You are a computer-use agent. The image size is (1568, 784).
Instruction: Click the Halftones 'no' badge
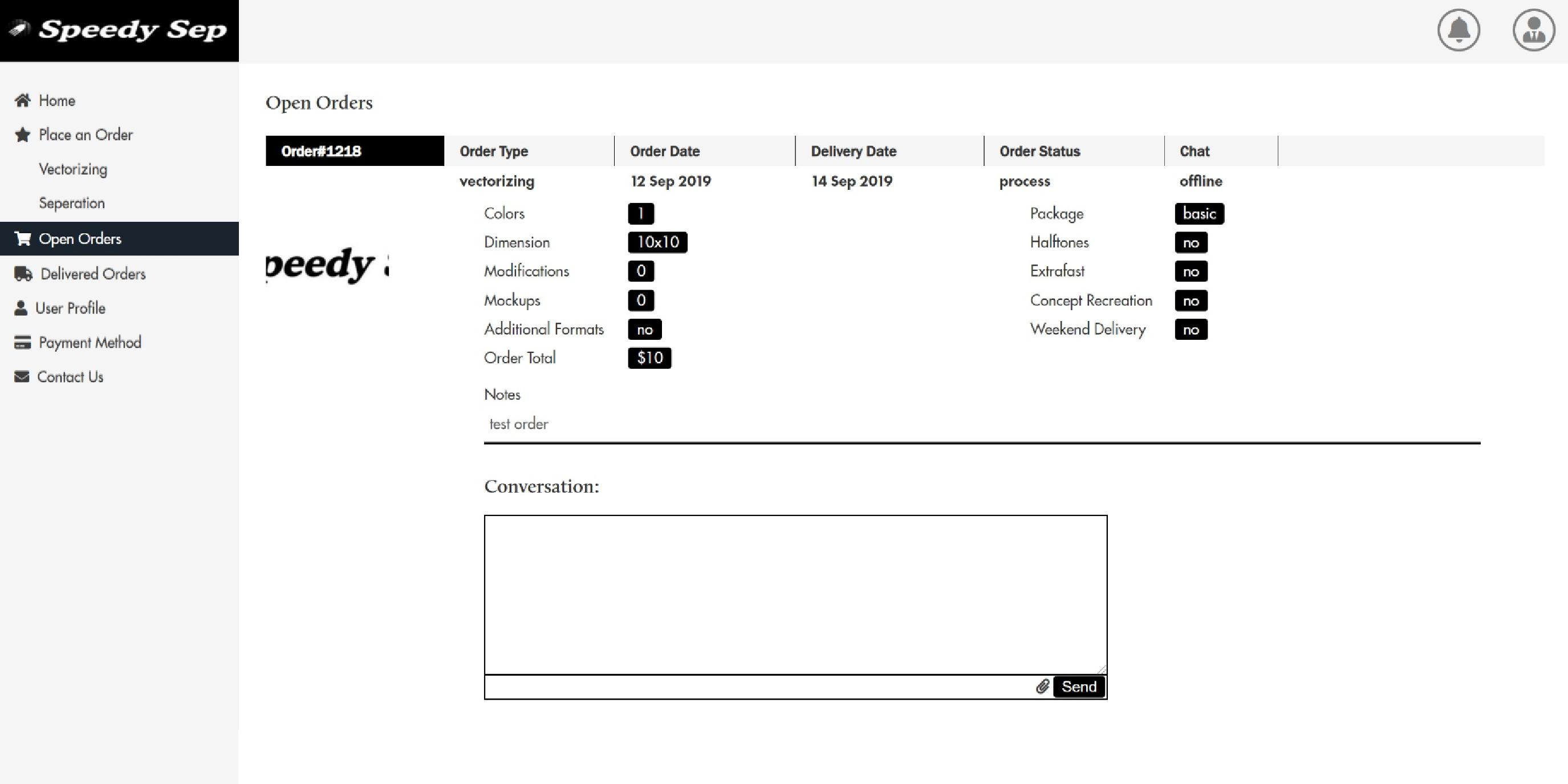coord(1191,242)
